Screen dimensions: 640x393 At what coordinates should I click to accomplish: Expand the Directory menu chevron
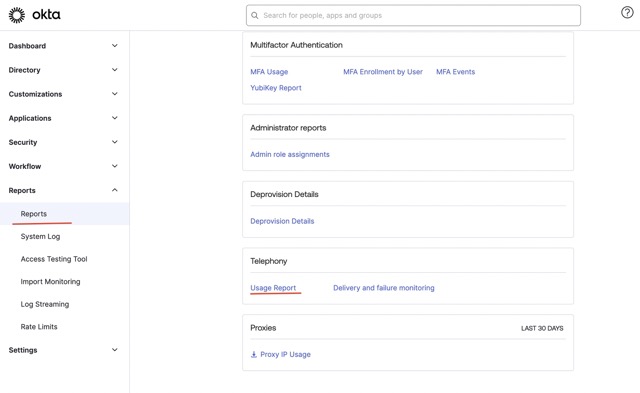click(115, 70)
